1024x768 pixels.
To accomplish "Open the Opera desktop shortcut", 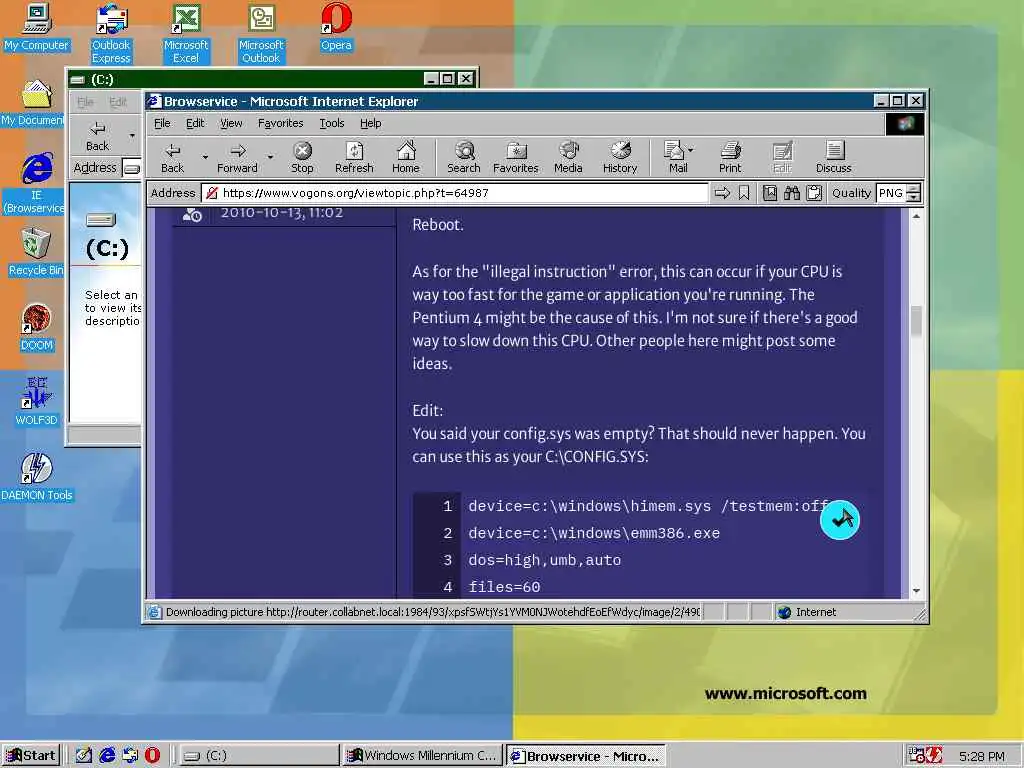I will click(336, 27).
